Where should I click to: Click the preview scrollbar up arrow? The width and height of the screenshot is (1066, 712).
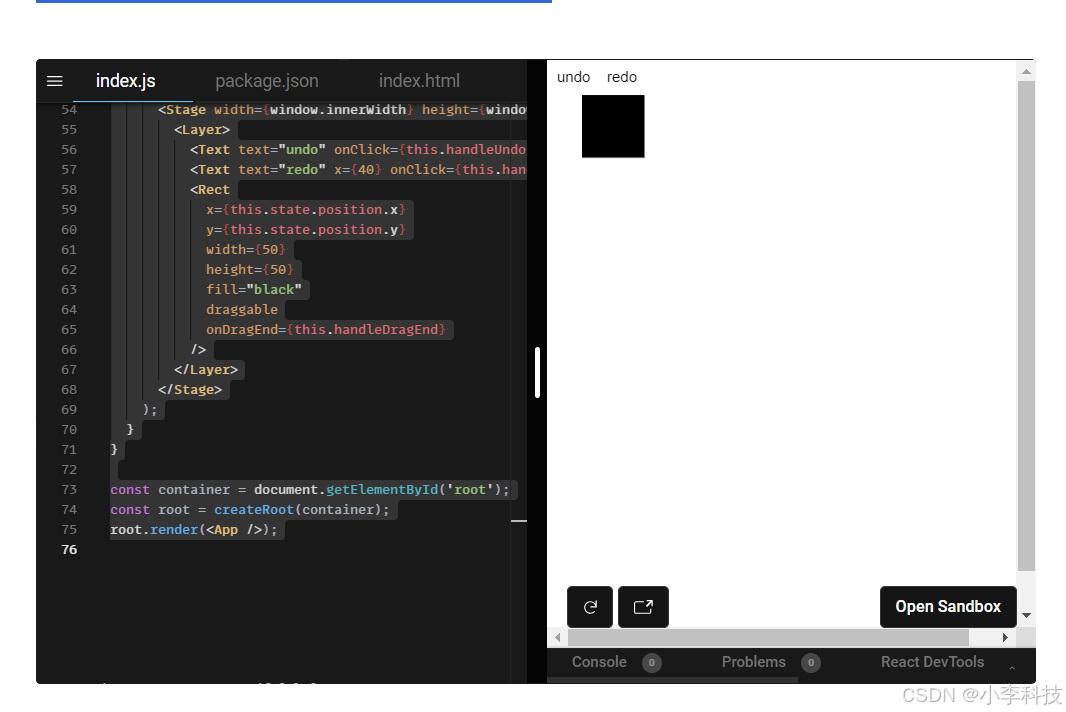[1026, 71]
